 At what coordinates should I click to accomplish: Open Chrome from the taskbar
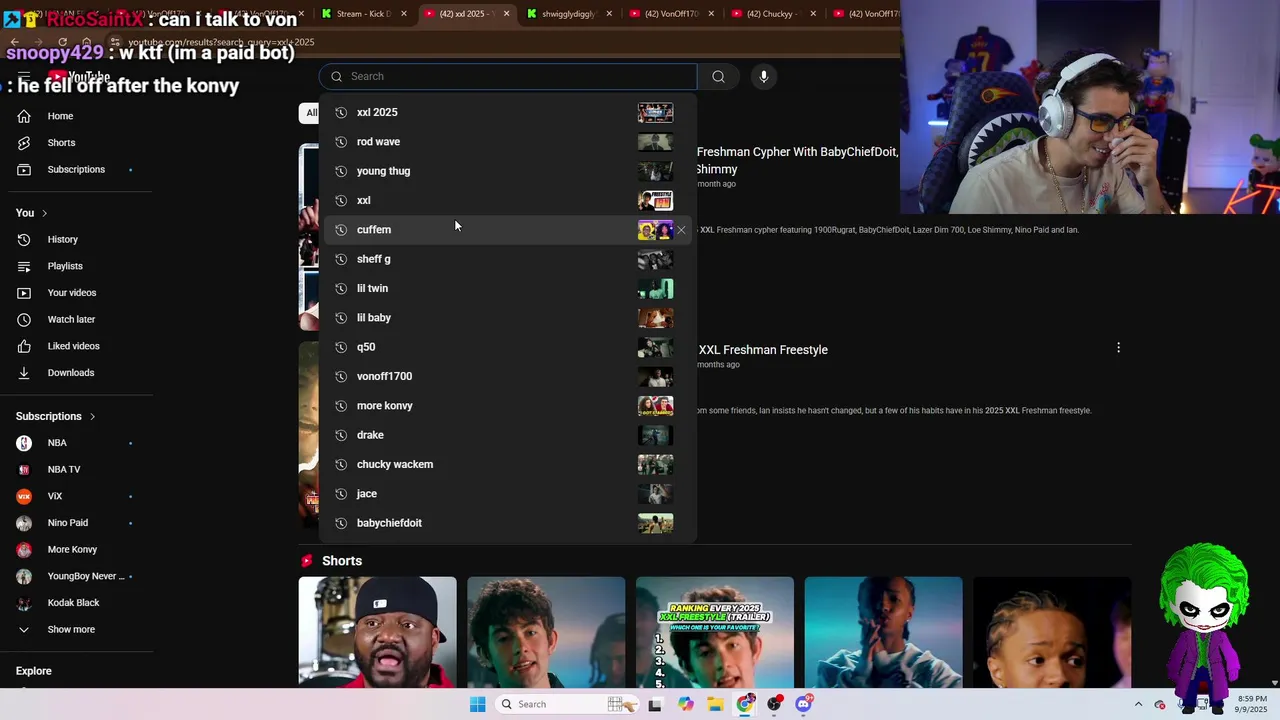tap(745, 704)
